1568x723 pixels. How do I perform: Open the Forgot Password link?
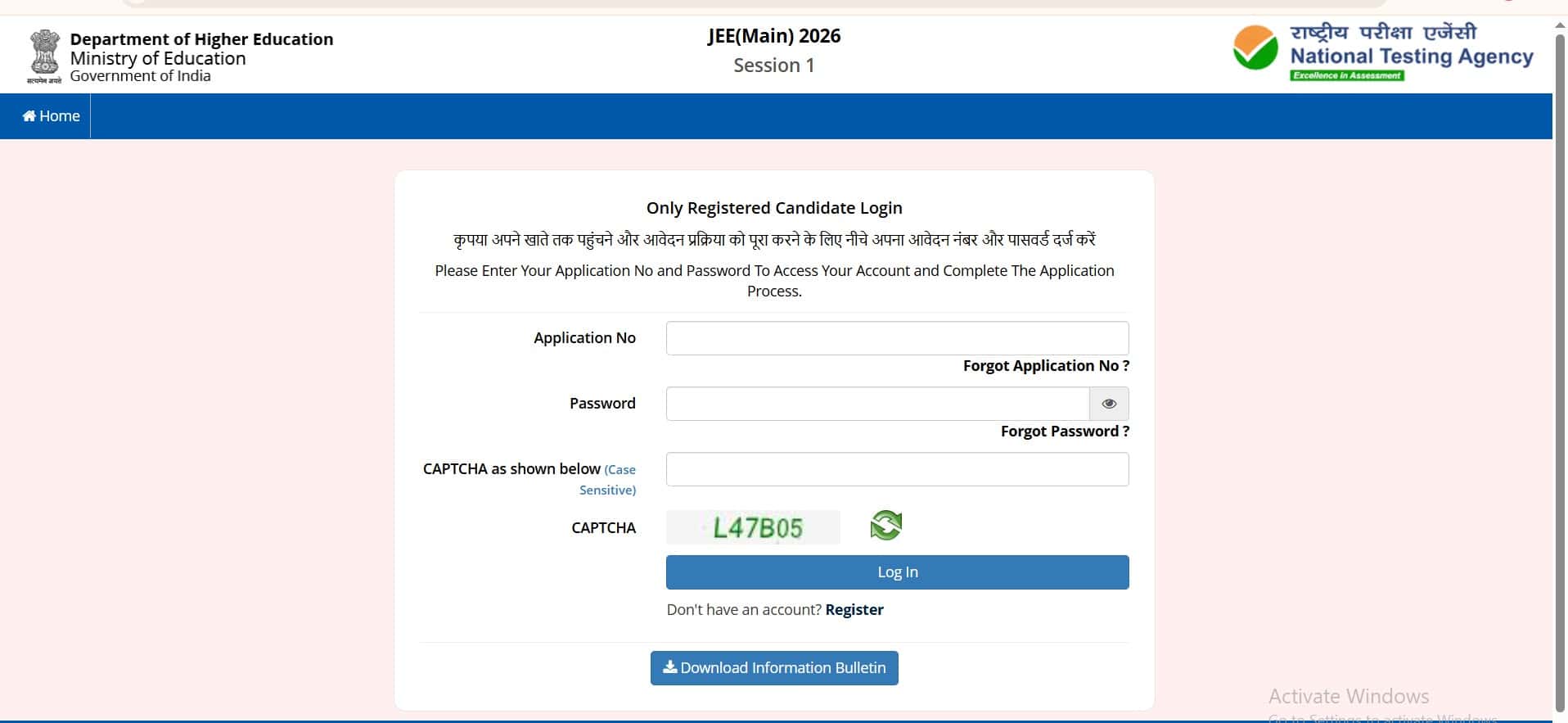1065,432
